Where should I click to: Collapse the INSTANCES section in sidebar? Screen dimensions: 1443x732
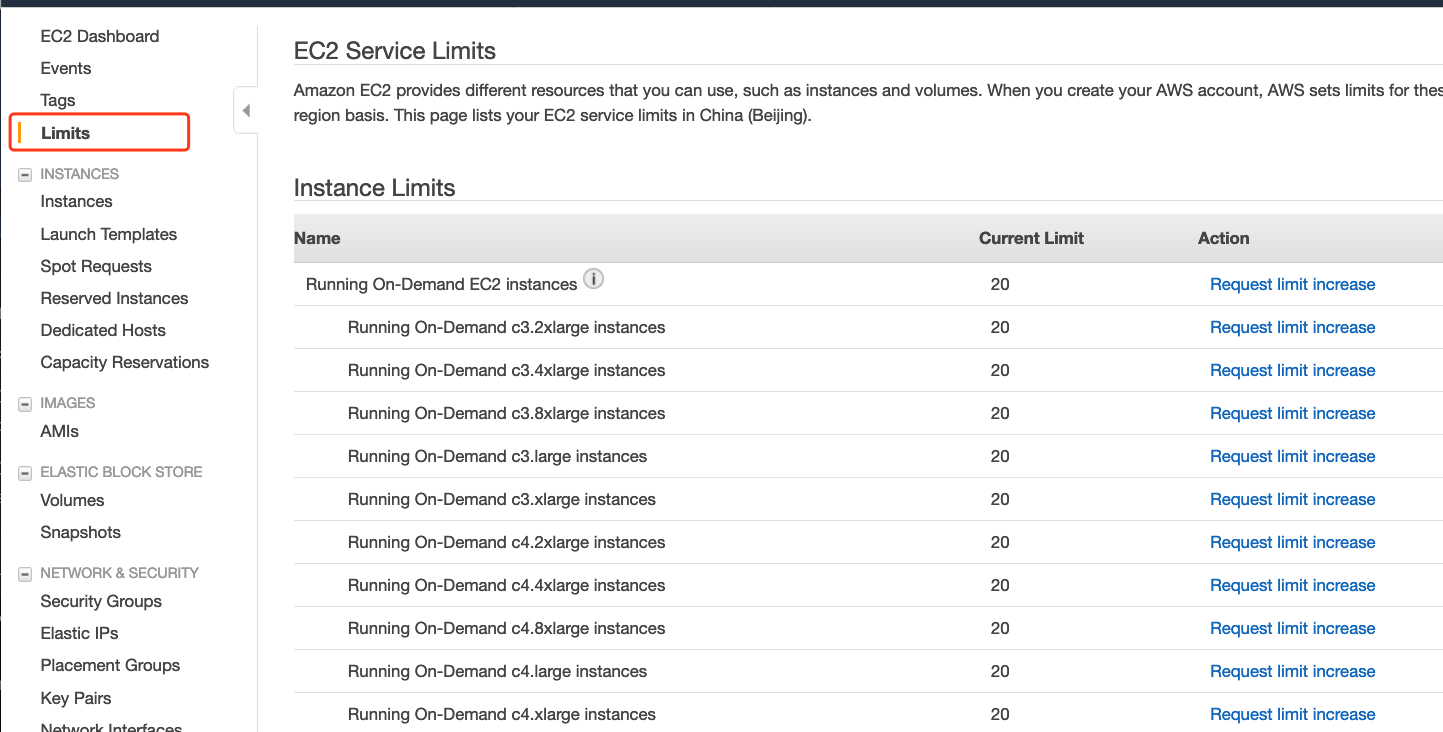tap(25, 175)
